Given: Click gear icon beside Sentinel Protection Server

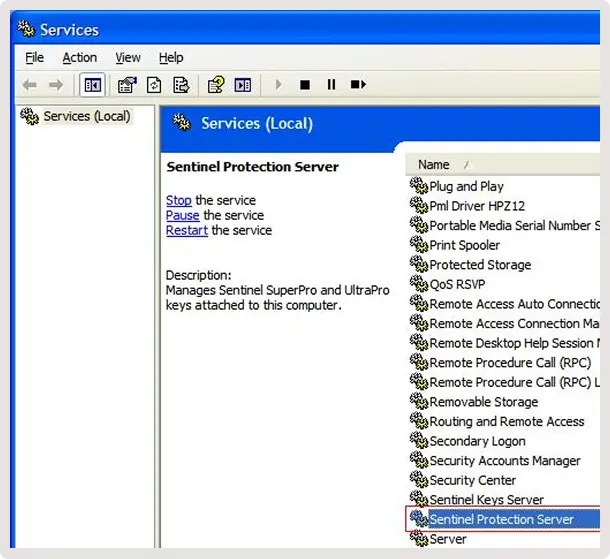Looking at the screenshot, I should click(419, 518).
